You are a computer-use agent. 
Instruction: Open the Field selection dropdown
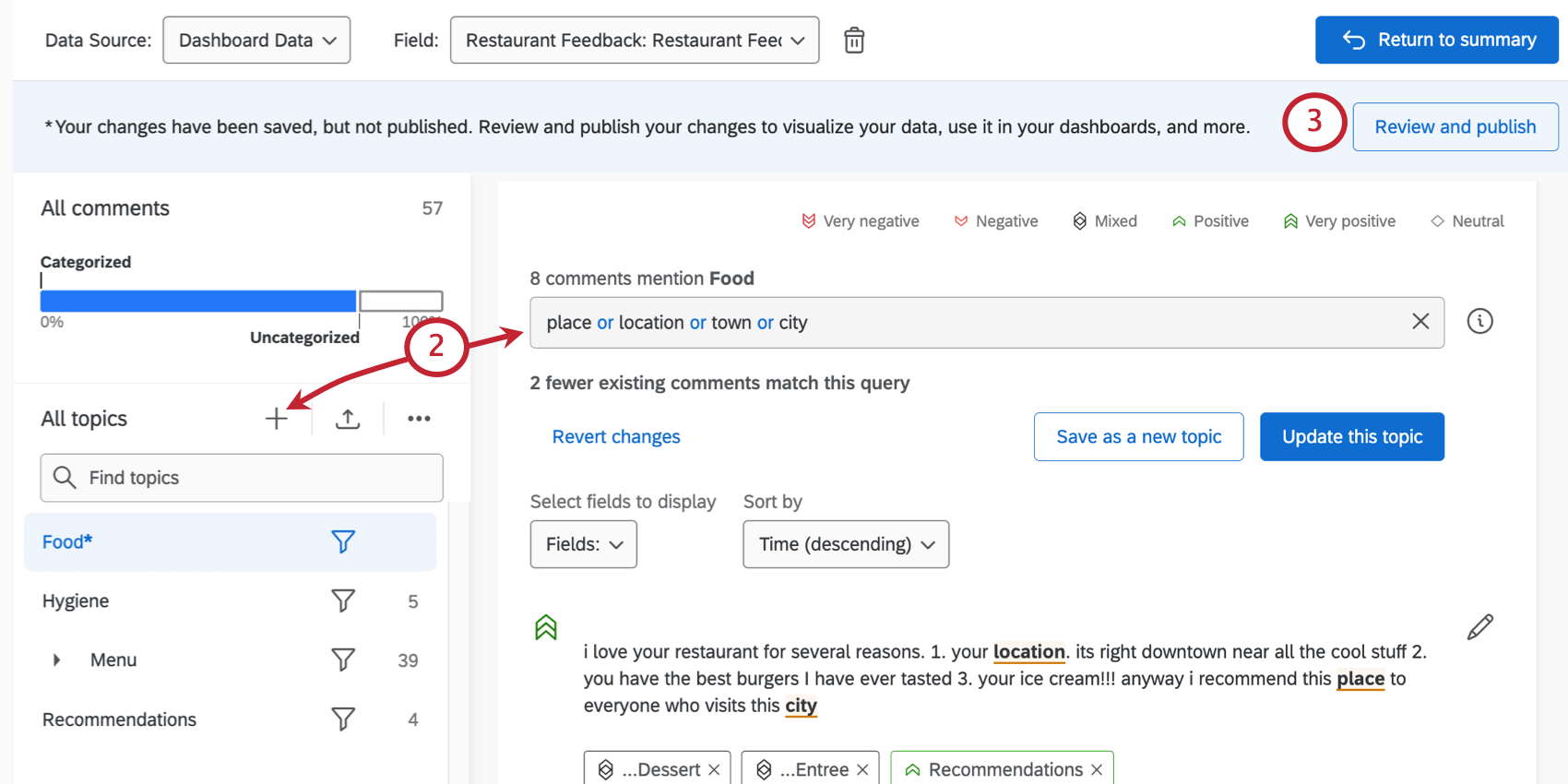(635, 41)
